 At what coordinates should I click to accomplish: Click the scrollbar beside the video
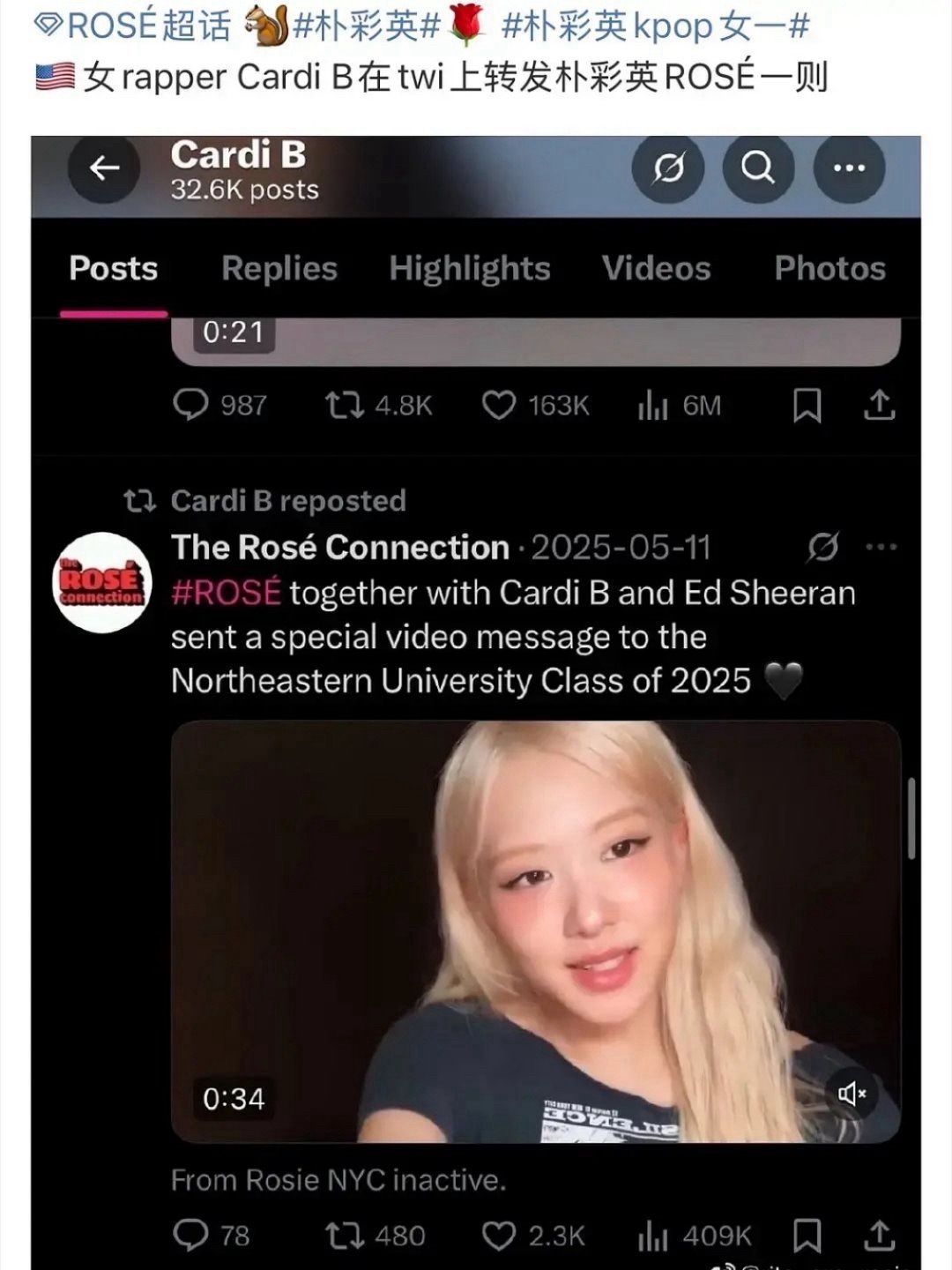click(911, 818)
